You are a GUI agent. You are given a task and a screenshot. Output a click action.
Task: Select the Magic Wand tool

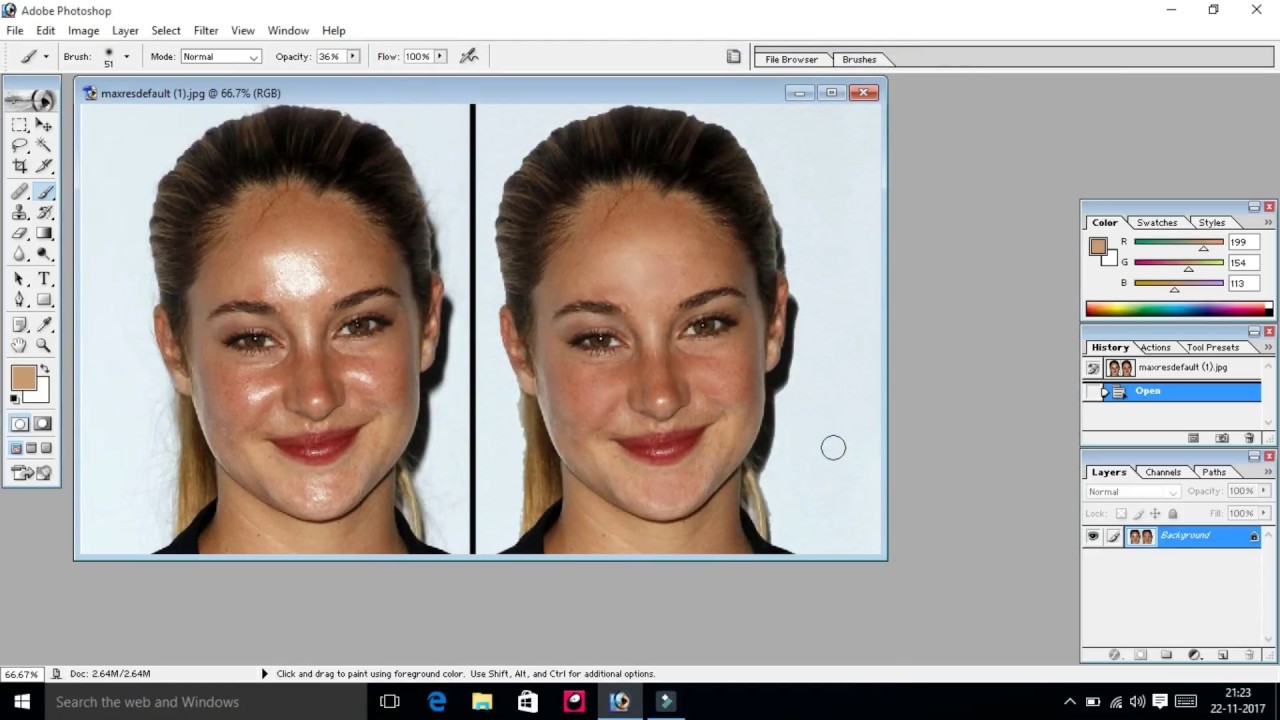click(44, 146)
